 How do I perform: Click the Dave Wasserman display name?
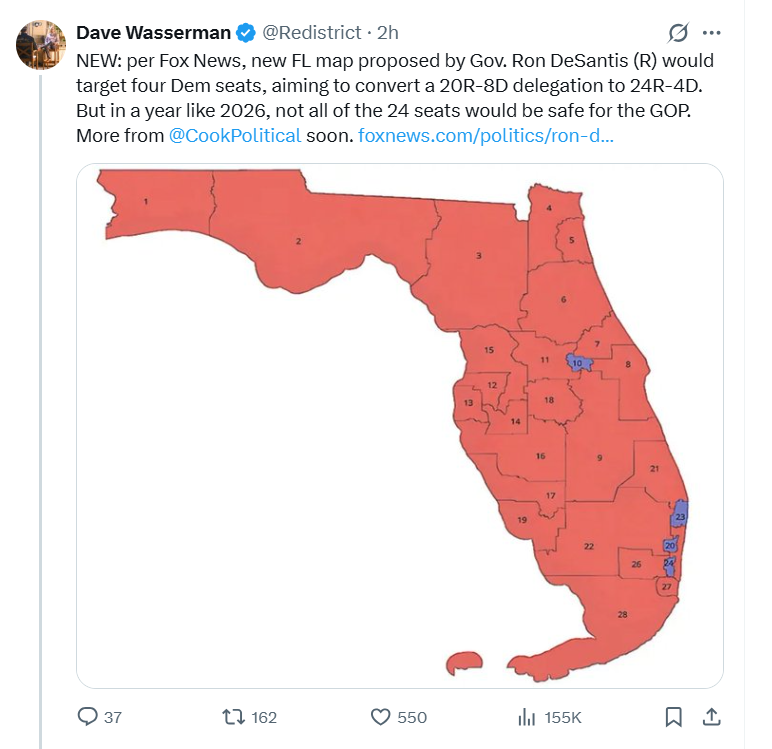pos(153,33)
